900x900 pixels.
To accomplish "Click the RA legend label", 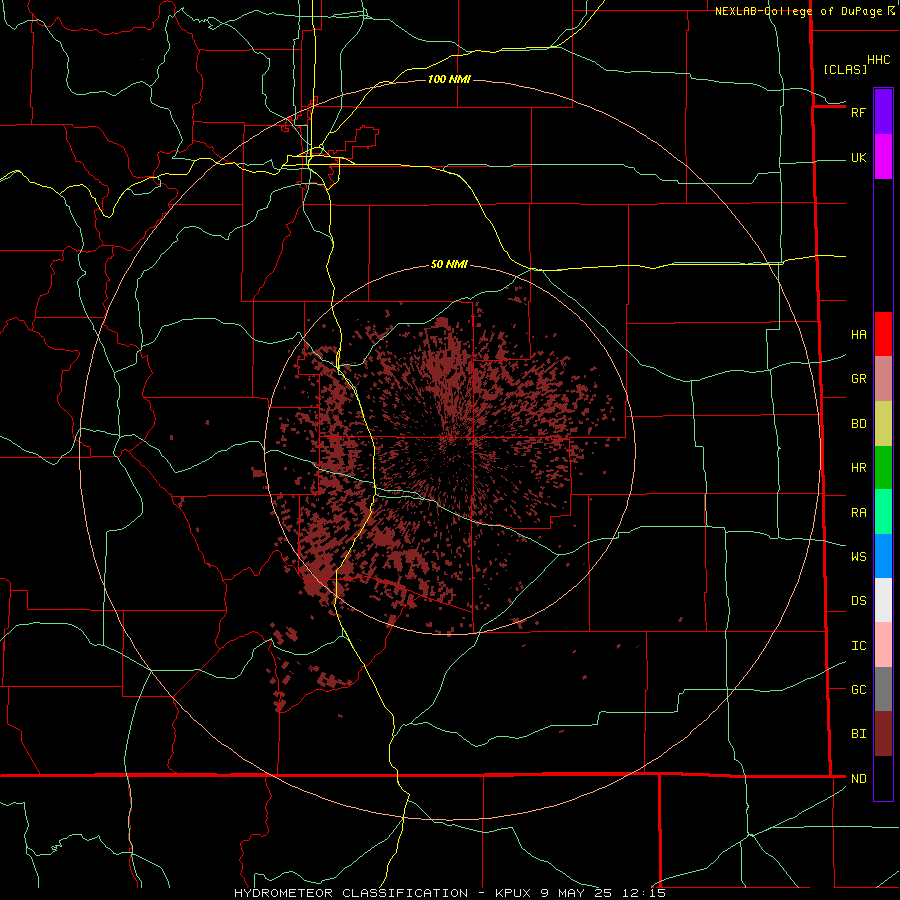I will coord(858,512).
